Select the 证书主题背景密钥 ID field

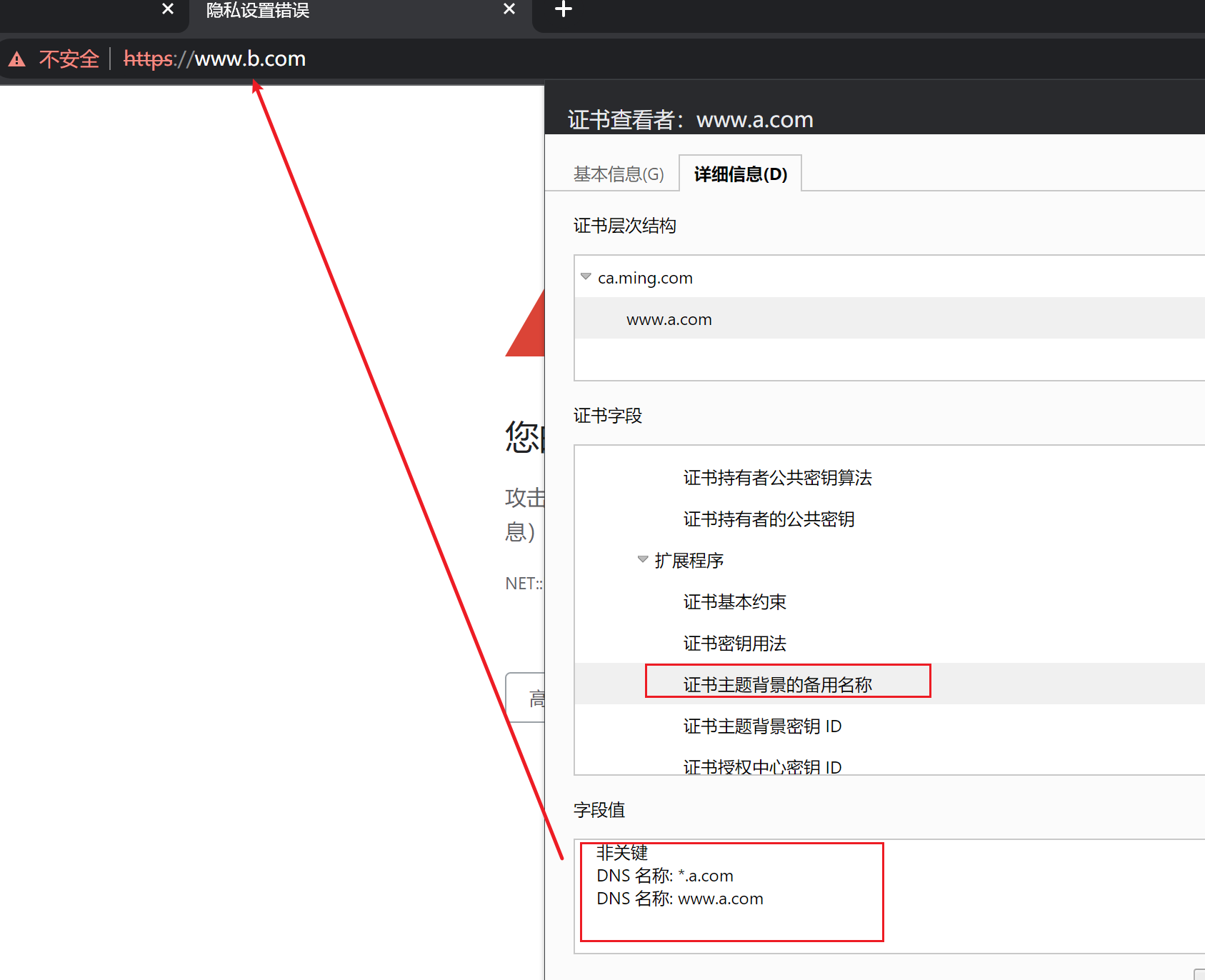click(x=762, y=726)
